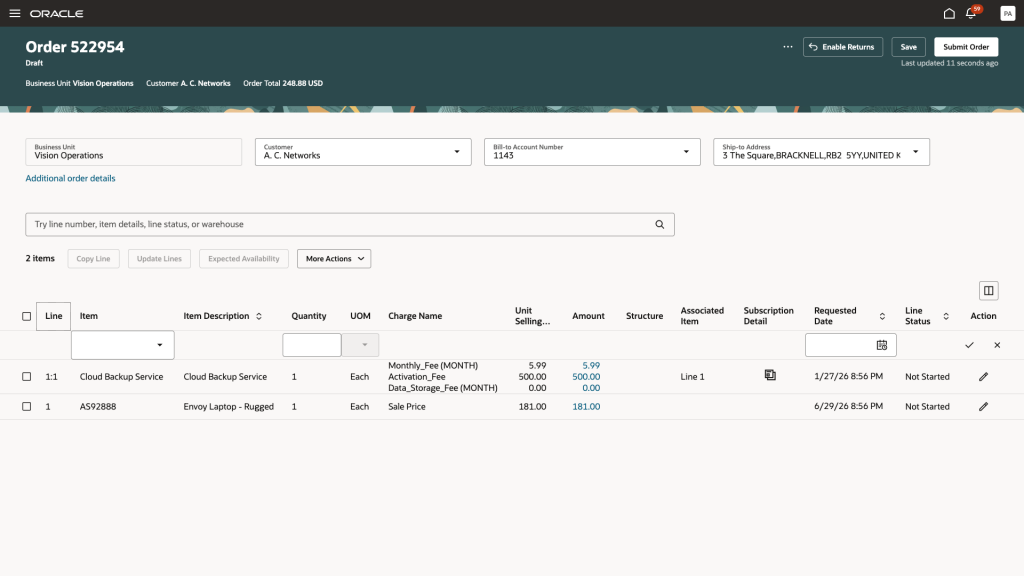Open the column settings icon above table
This screenshot has width=1024, height=576.
[988, 291]
